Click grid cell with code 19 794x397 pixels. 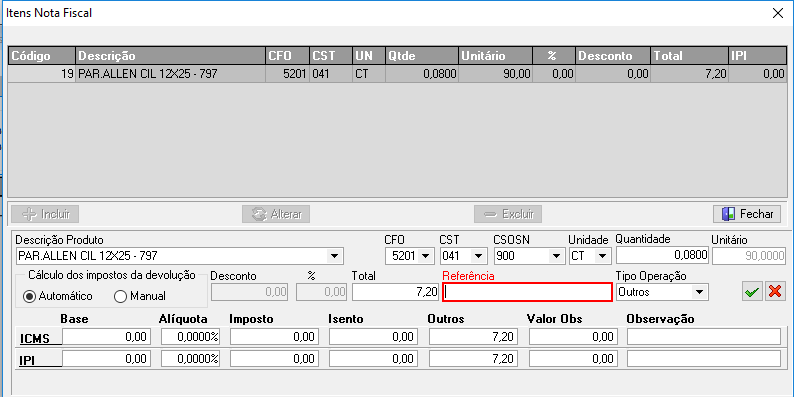point(42,74)
